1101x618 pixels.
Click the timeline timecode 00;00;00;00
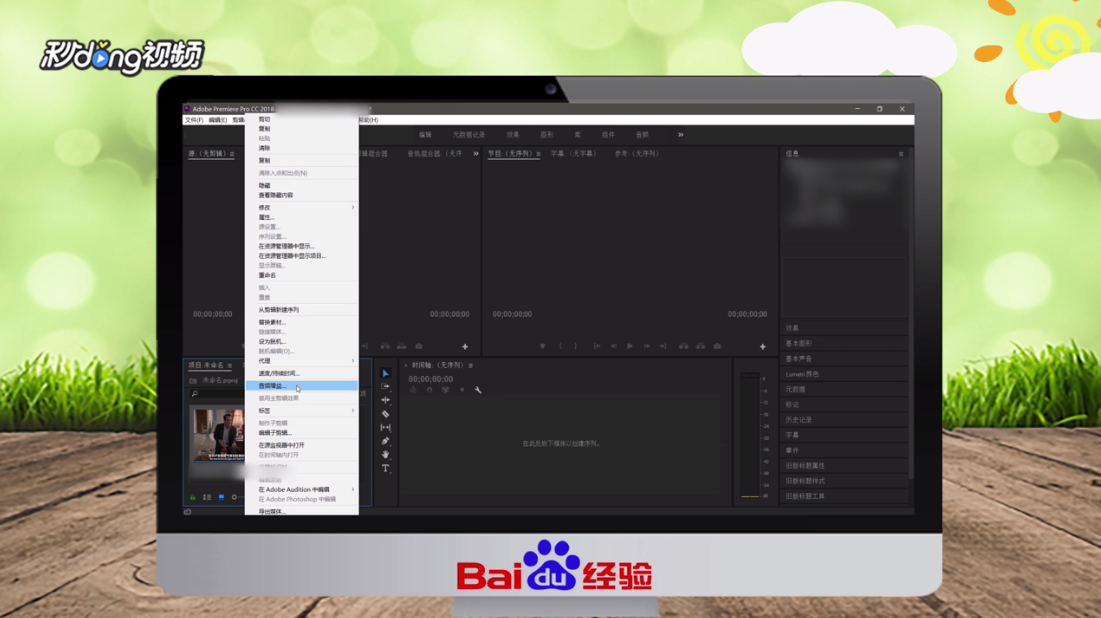430,379
